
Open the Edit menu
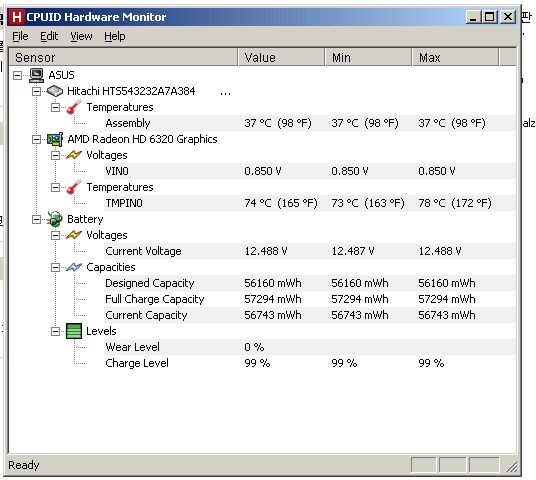[x=49, y=36]
